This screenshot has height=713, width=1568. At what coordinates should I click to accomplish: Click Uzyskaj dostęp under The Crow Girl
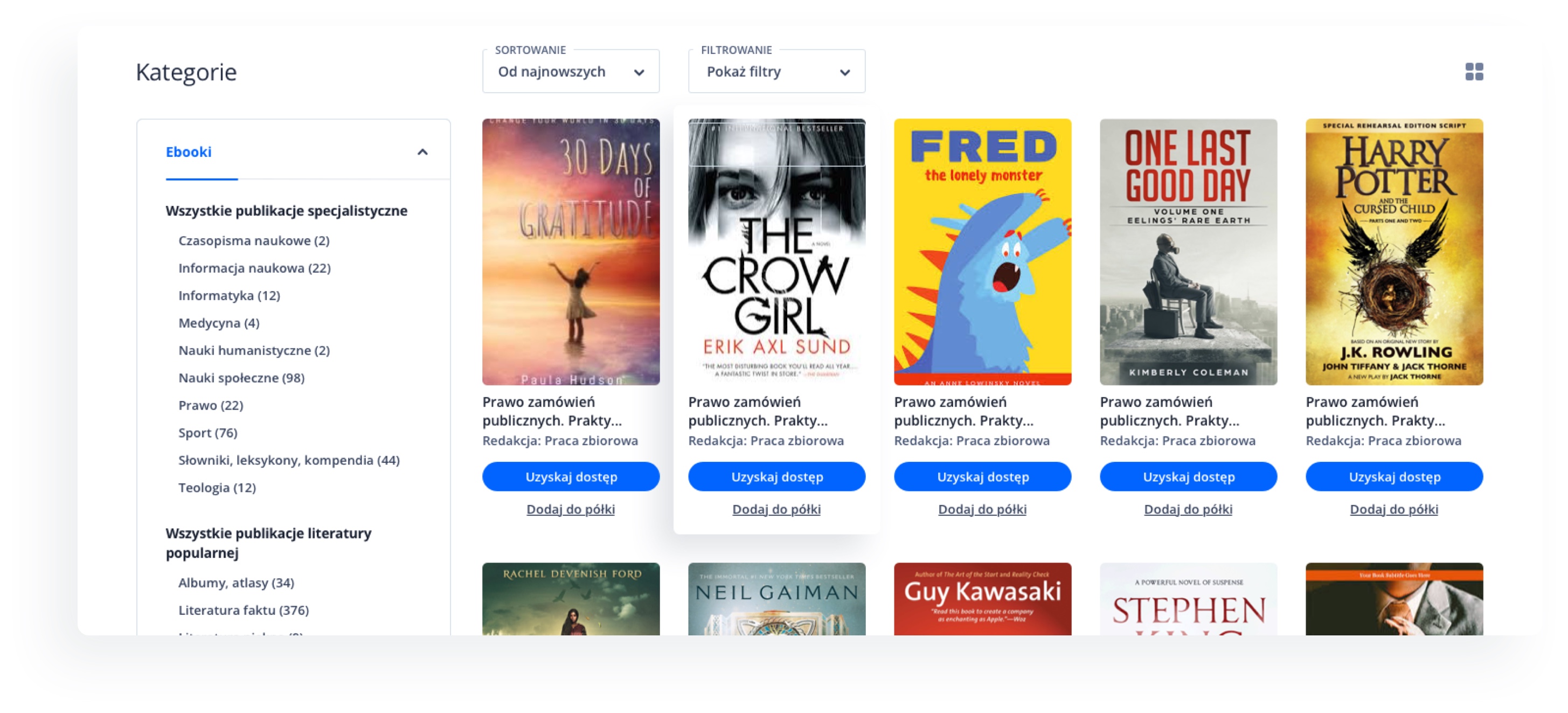pos(776,476)
